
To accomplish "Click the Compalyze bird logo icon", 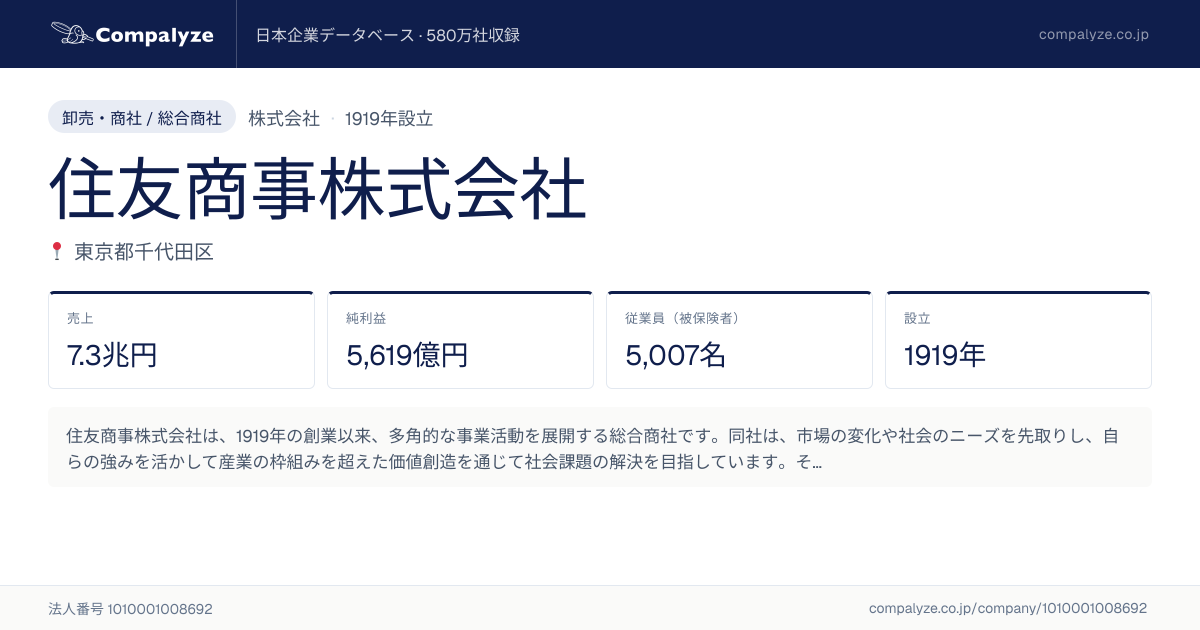I will point(70,34).
